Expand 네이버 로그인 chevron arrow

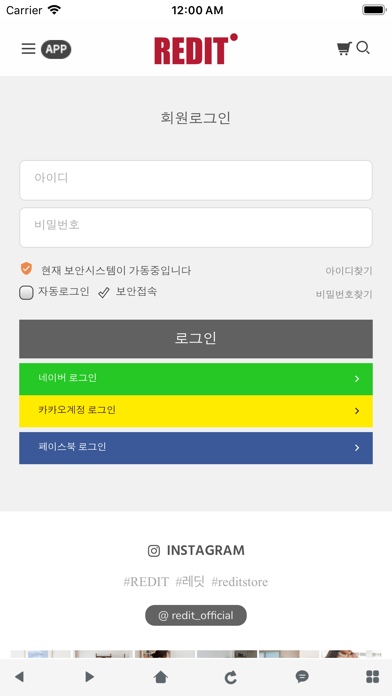pos(357,379)
